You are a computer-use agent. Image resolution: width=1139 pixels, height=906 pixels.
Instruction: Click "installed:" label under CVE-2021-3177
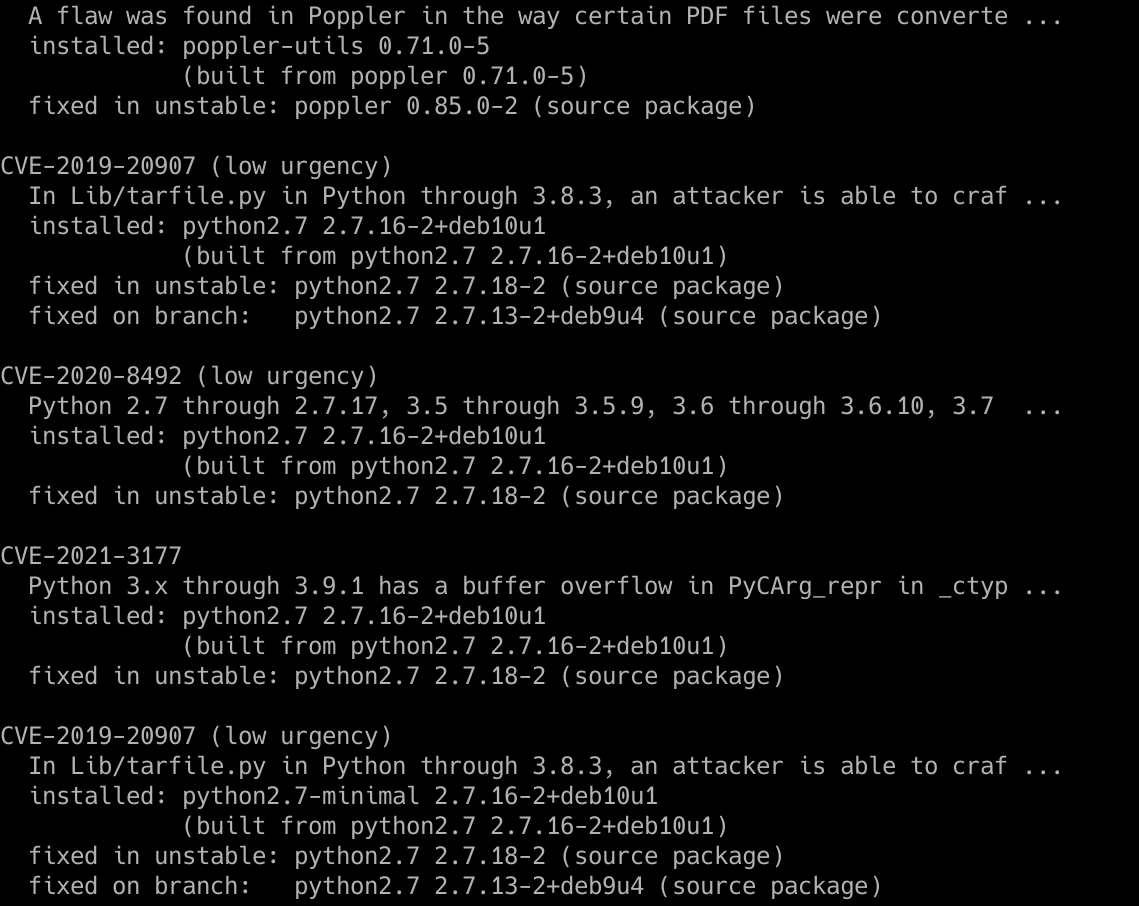pyautogui.click(x=98, y=616)
